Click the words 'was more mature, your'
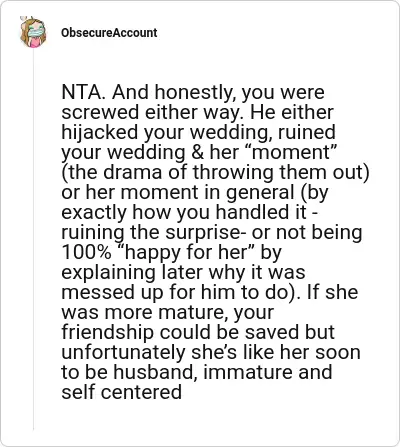 point(168,313)
